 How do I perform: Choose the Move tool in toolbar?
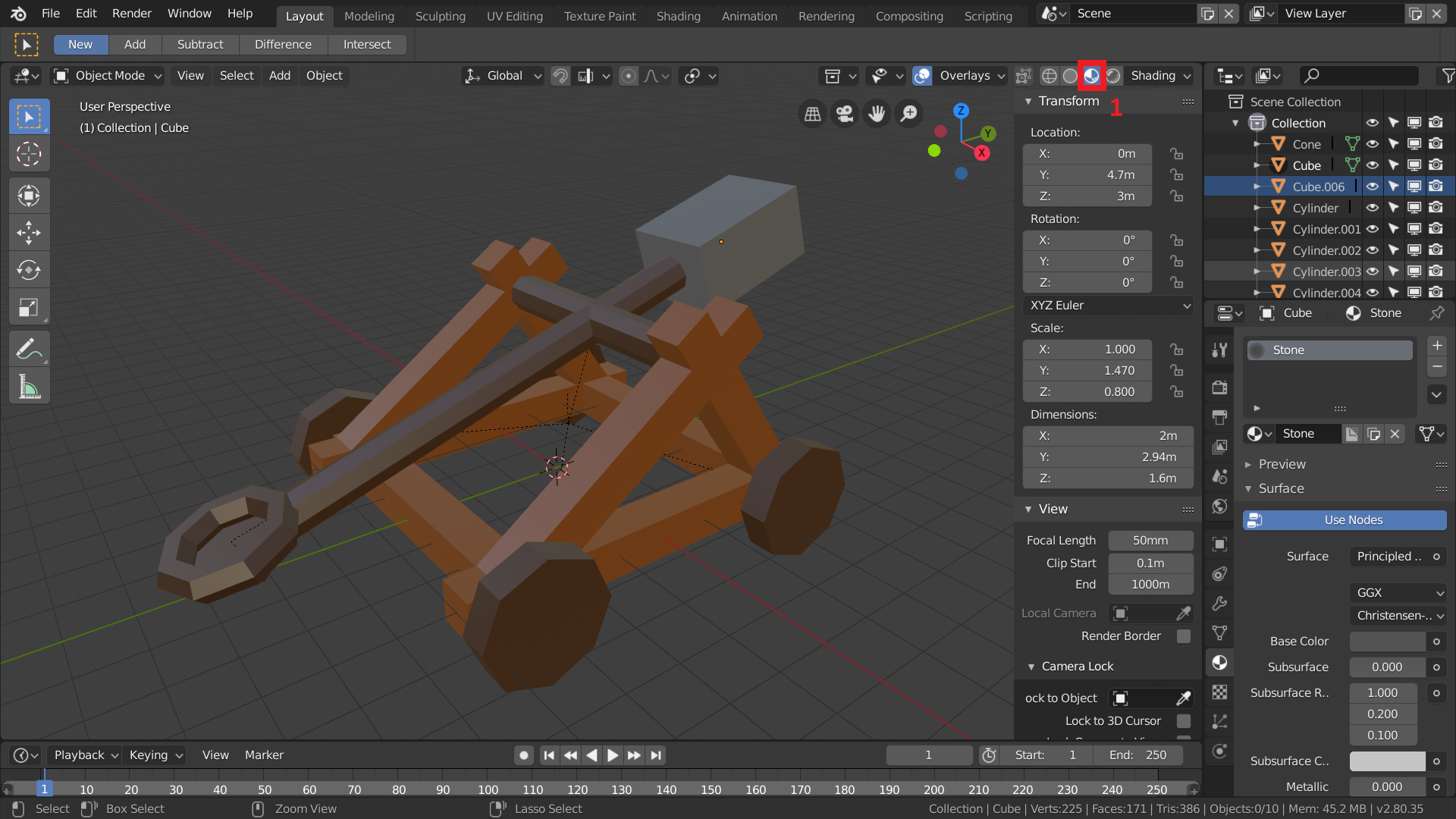29,233
